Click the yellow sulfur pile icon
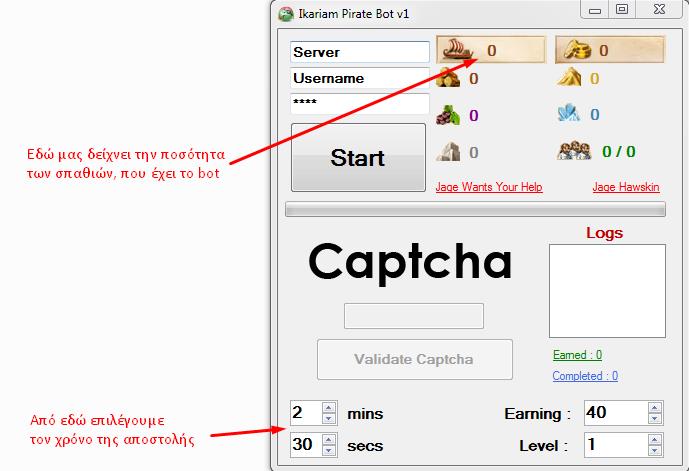 coord(569,77)
